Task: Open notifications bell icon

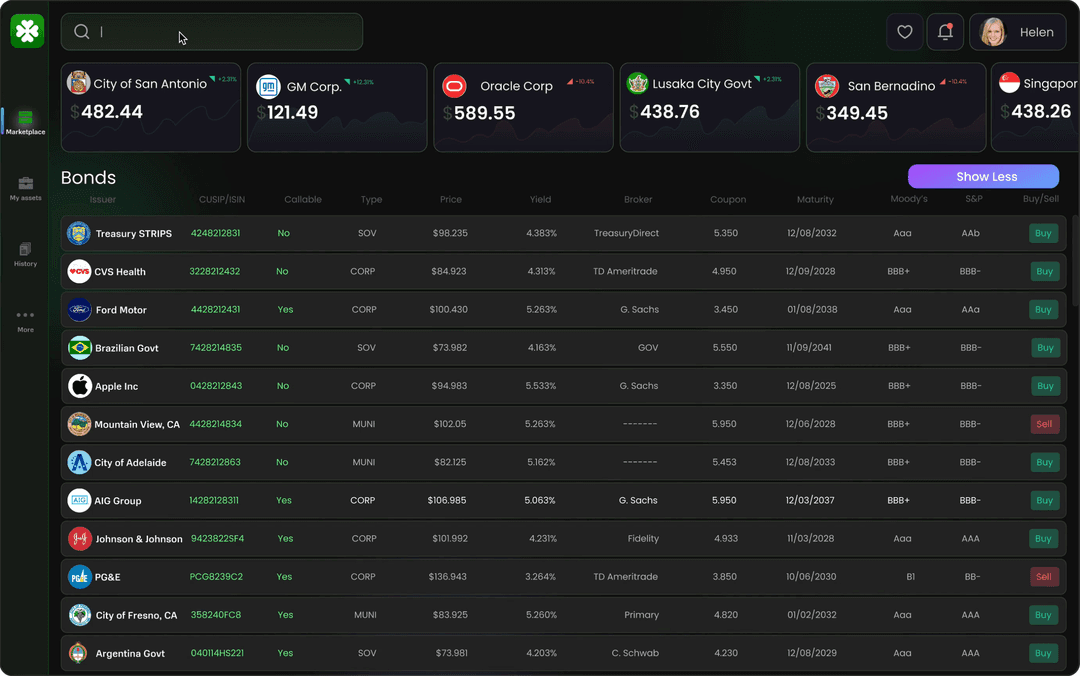Action: click(945, 32)
